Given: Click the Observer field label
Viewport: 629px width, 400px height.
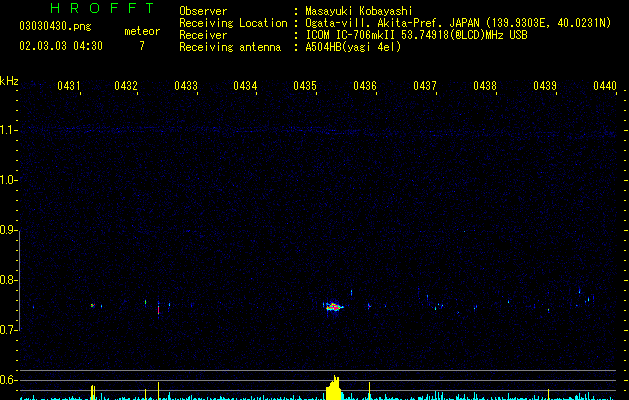Looking at the screenshot, I should click(x=203, y=11).
